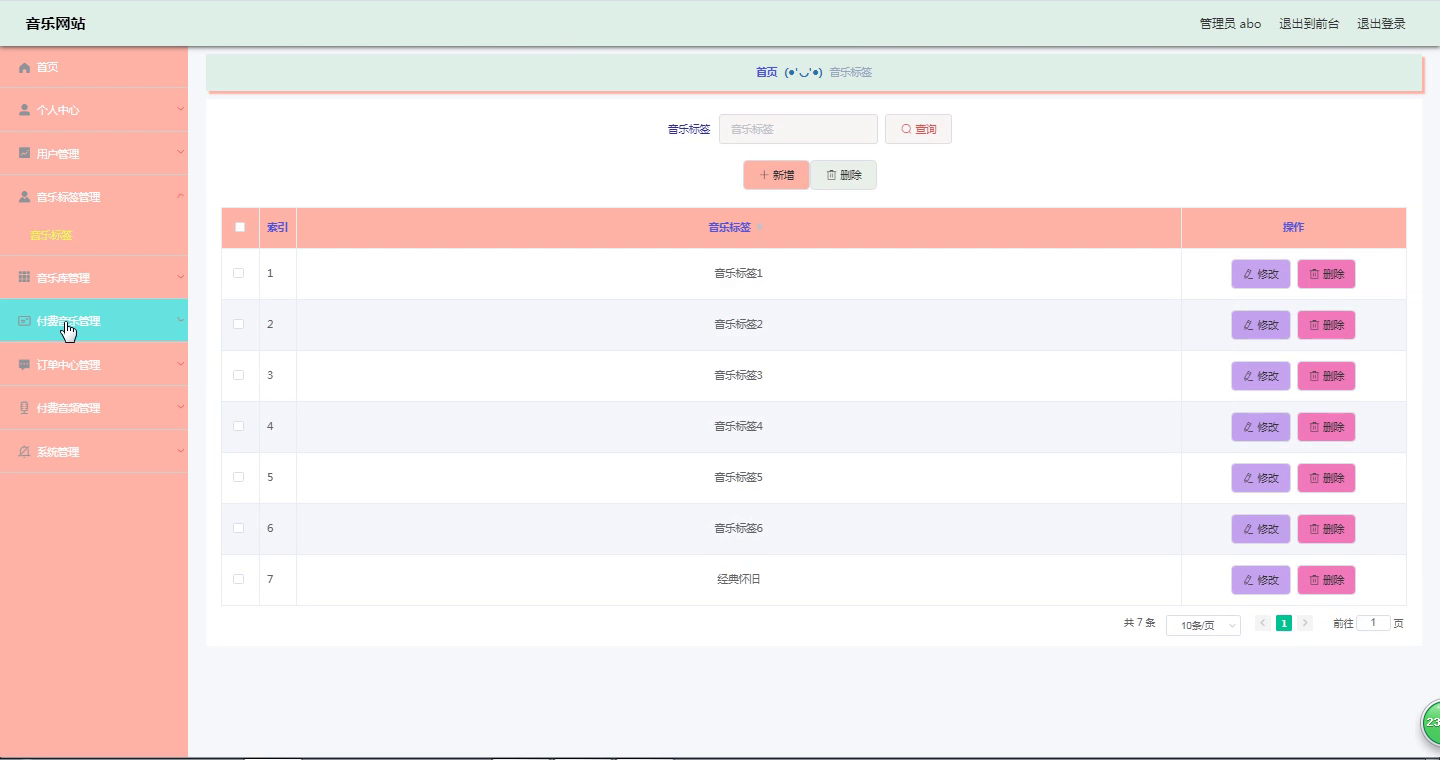Click 删除 for 音乐标签3
This screenshot has height=760, width=1440.
point(1326,376)
